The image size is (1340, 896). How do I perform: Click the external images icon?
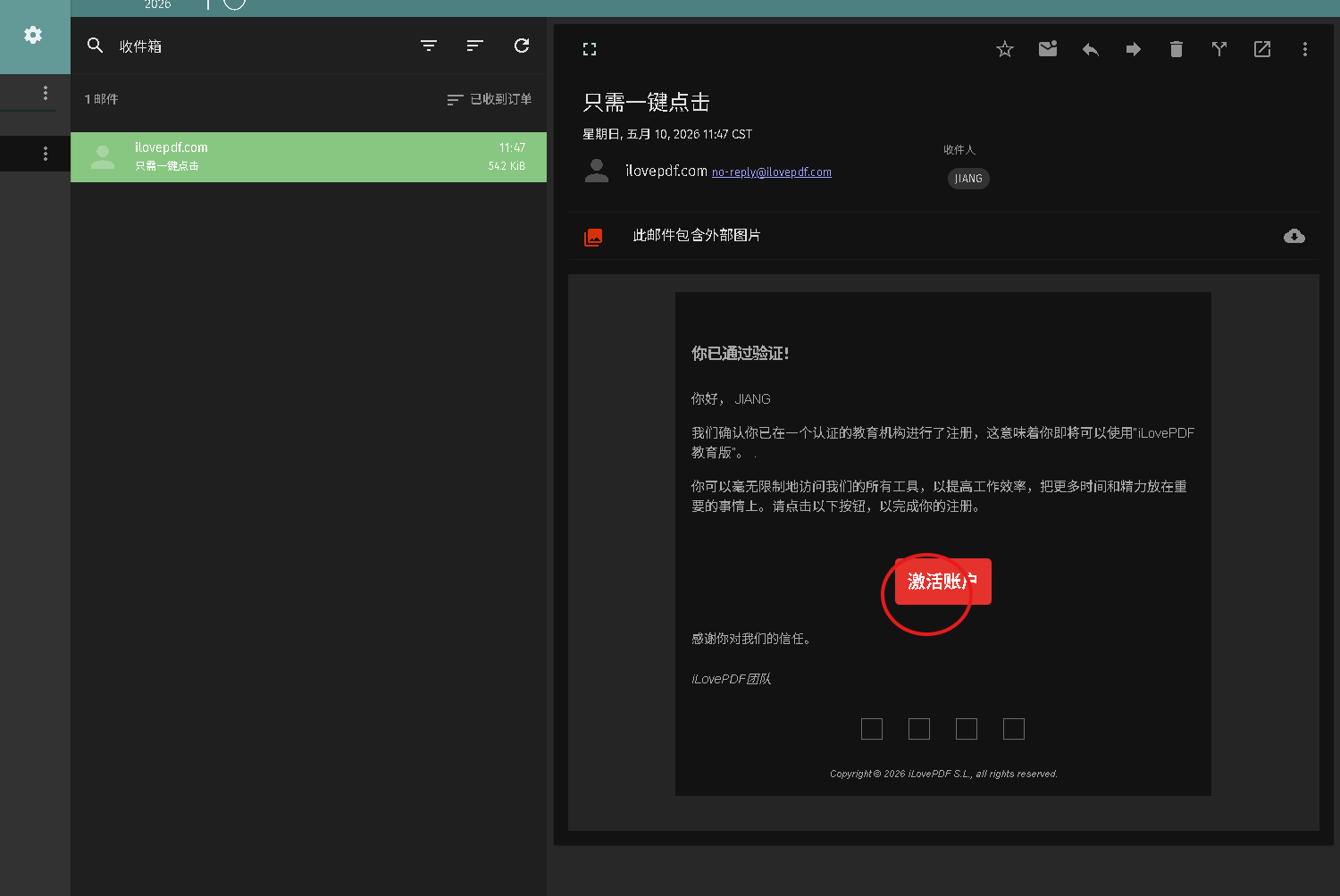593,237
